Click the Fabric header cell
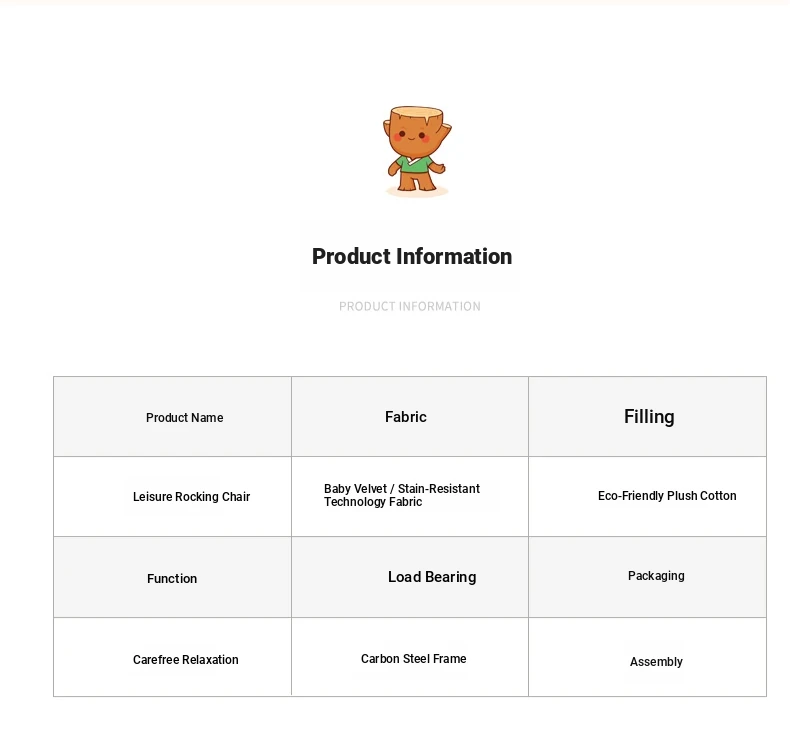790x747 pixels. pyautogui.click(x=410, y=417)
